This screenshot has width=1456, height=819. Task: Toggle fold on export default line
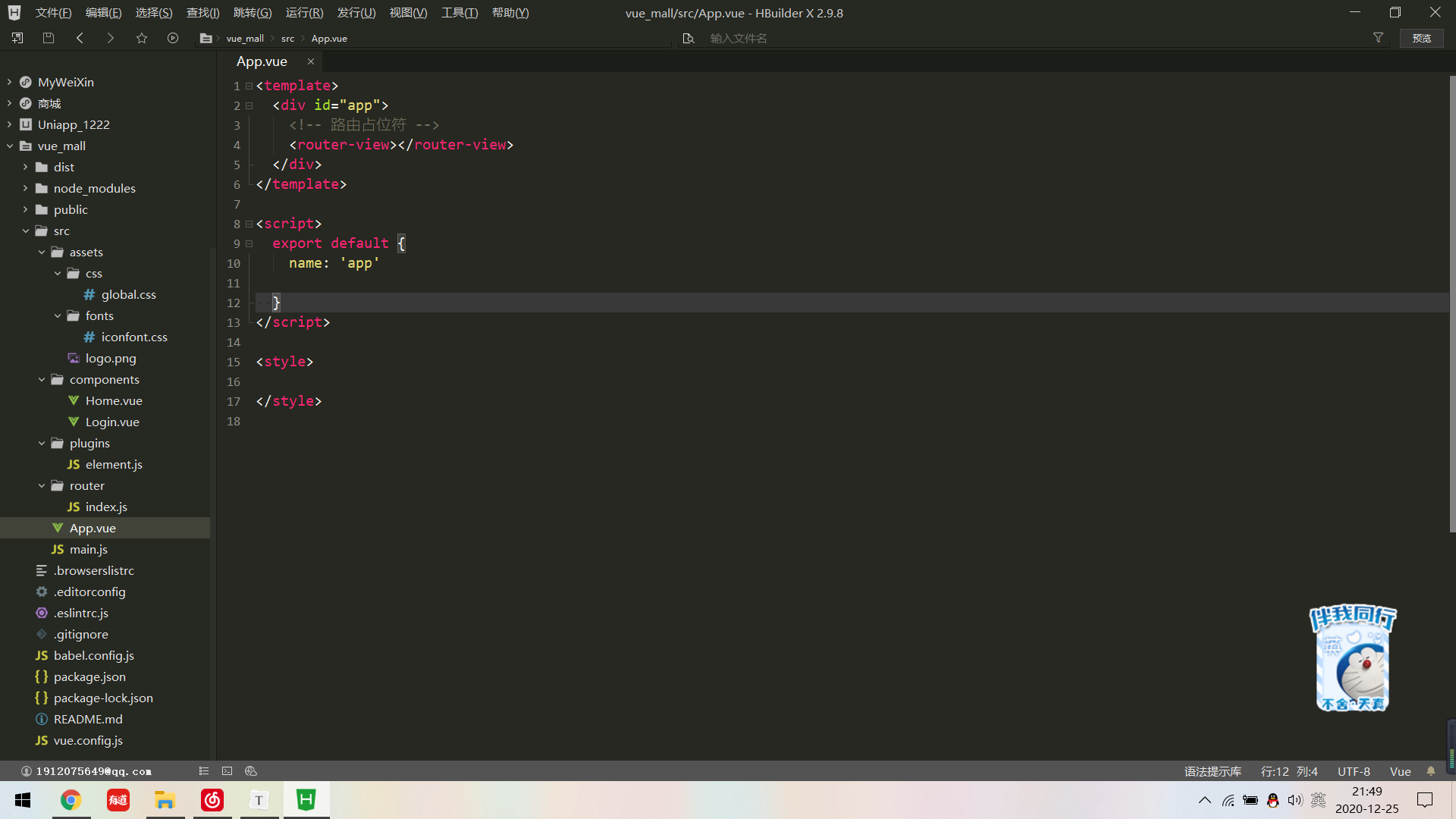click(x=249, y=243)
